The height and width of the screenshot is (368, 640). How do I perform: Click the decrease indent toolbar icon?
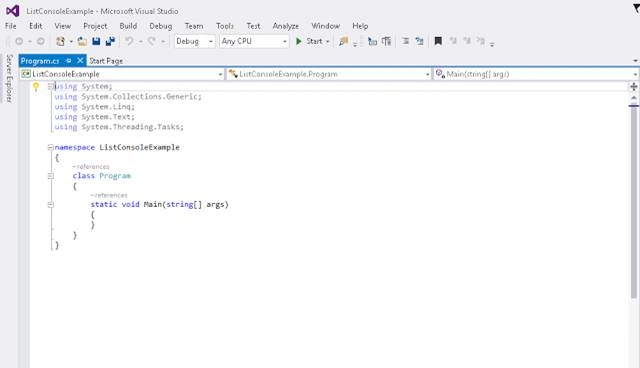coord(372,41)
